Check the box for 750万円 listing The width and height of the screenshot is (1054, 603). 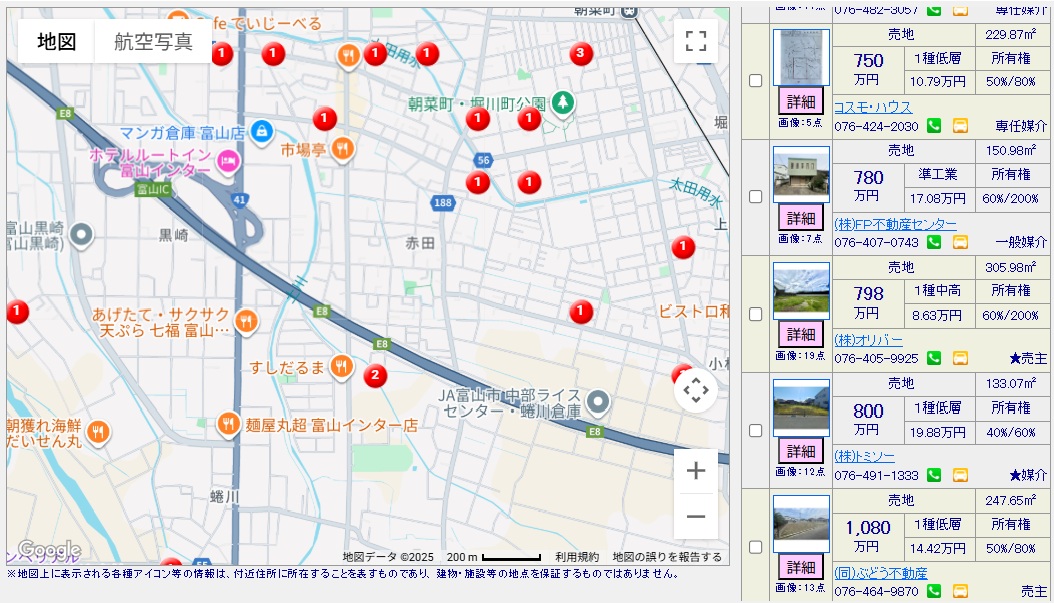point(756,80)
